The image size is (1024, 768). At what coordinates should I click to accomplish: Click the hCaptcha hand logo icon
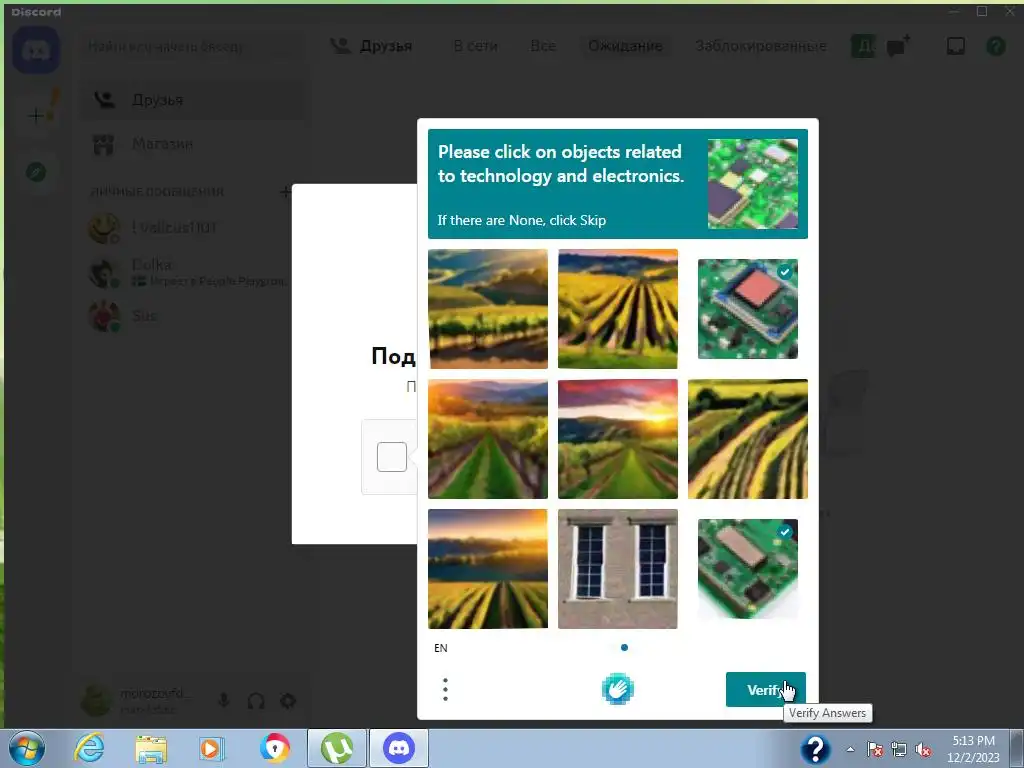coord(617,689)
